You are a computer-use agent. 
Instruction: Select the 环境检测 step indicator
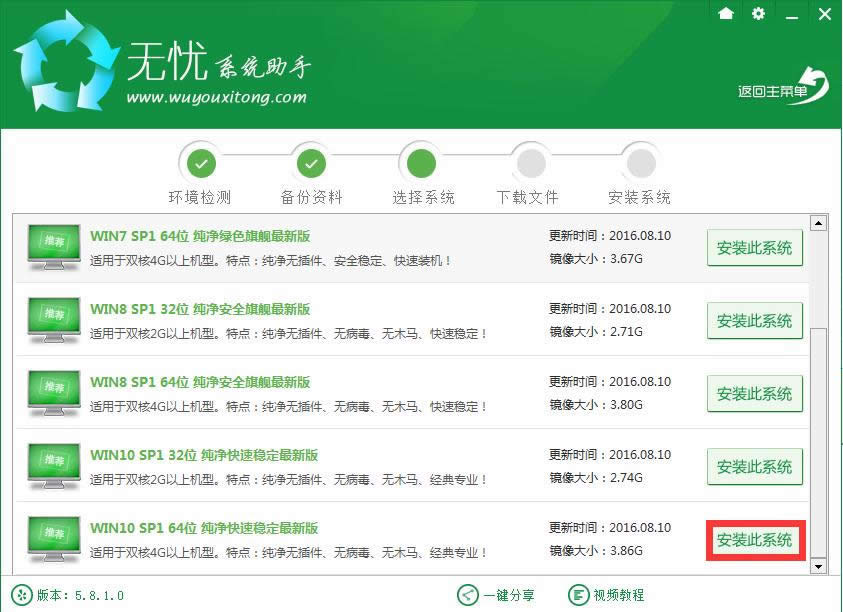(201, 162)
